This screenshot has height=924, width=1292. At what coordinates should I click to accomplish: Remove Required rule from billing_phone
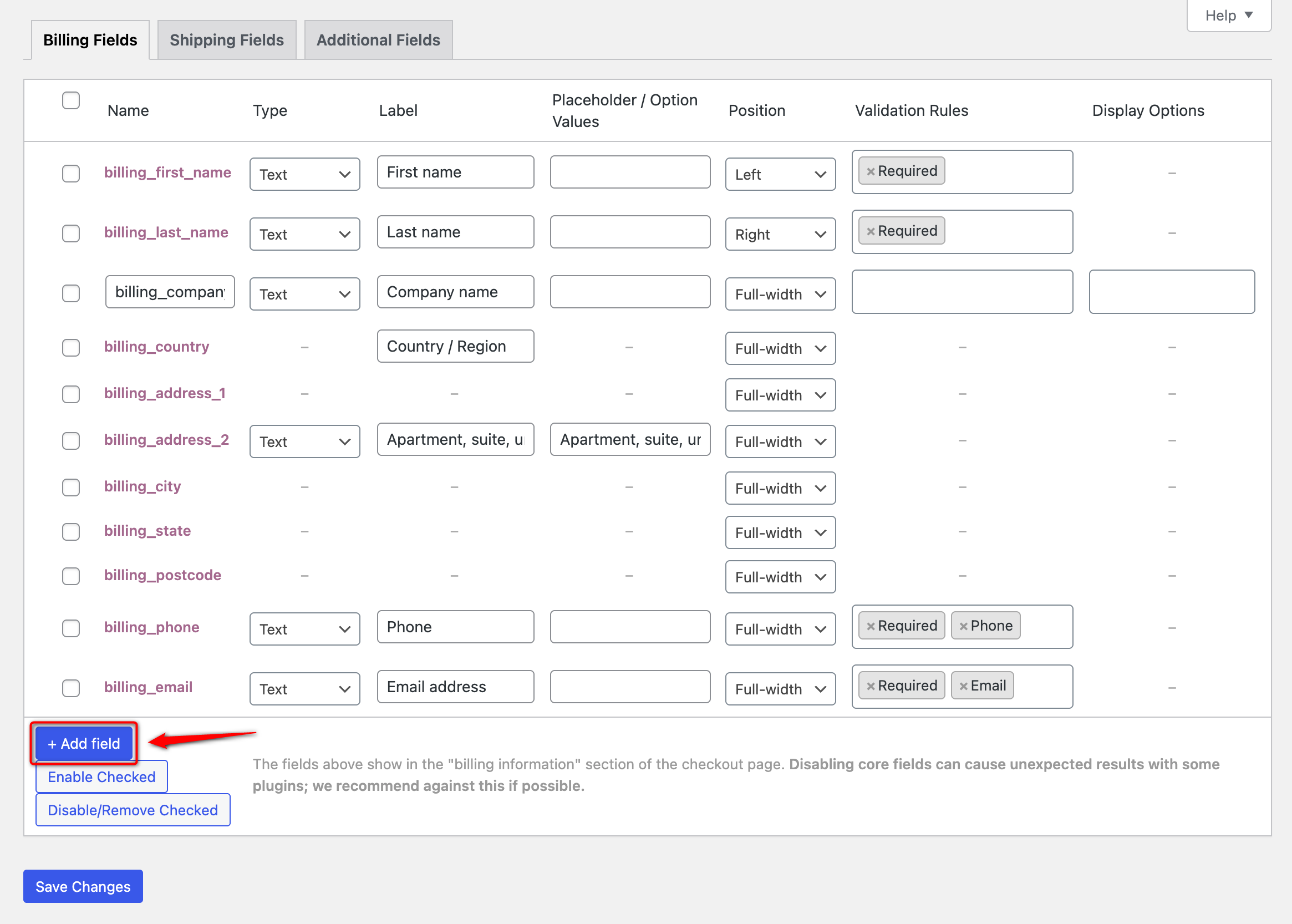point(871,625)
